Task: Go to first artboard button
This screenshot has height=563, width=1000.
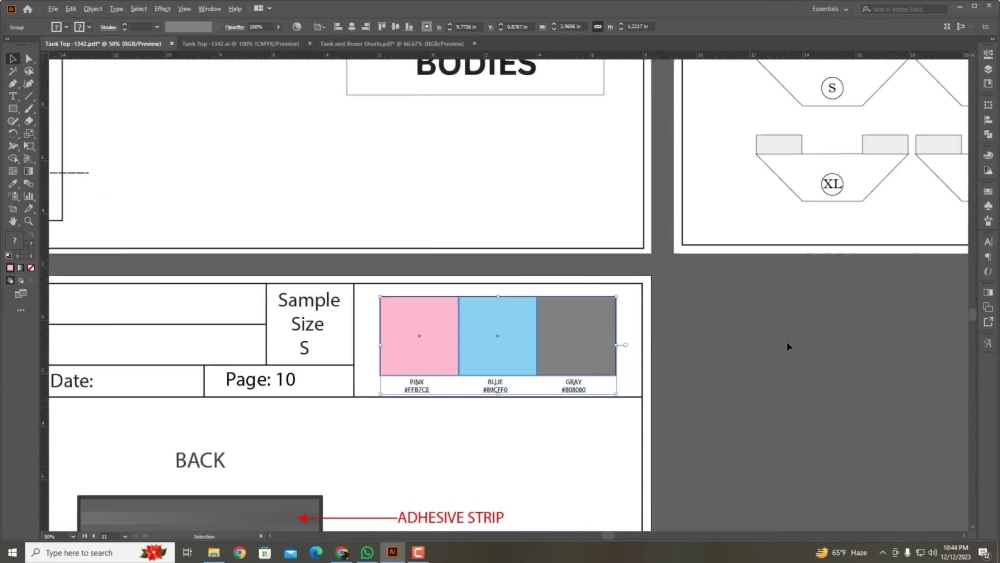Action: click(x=84, y=536)
